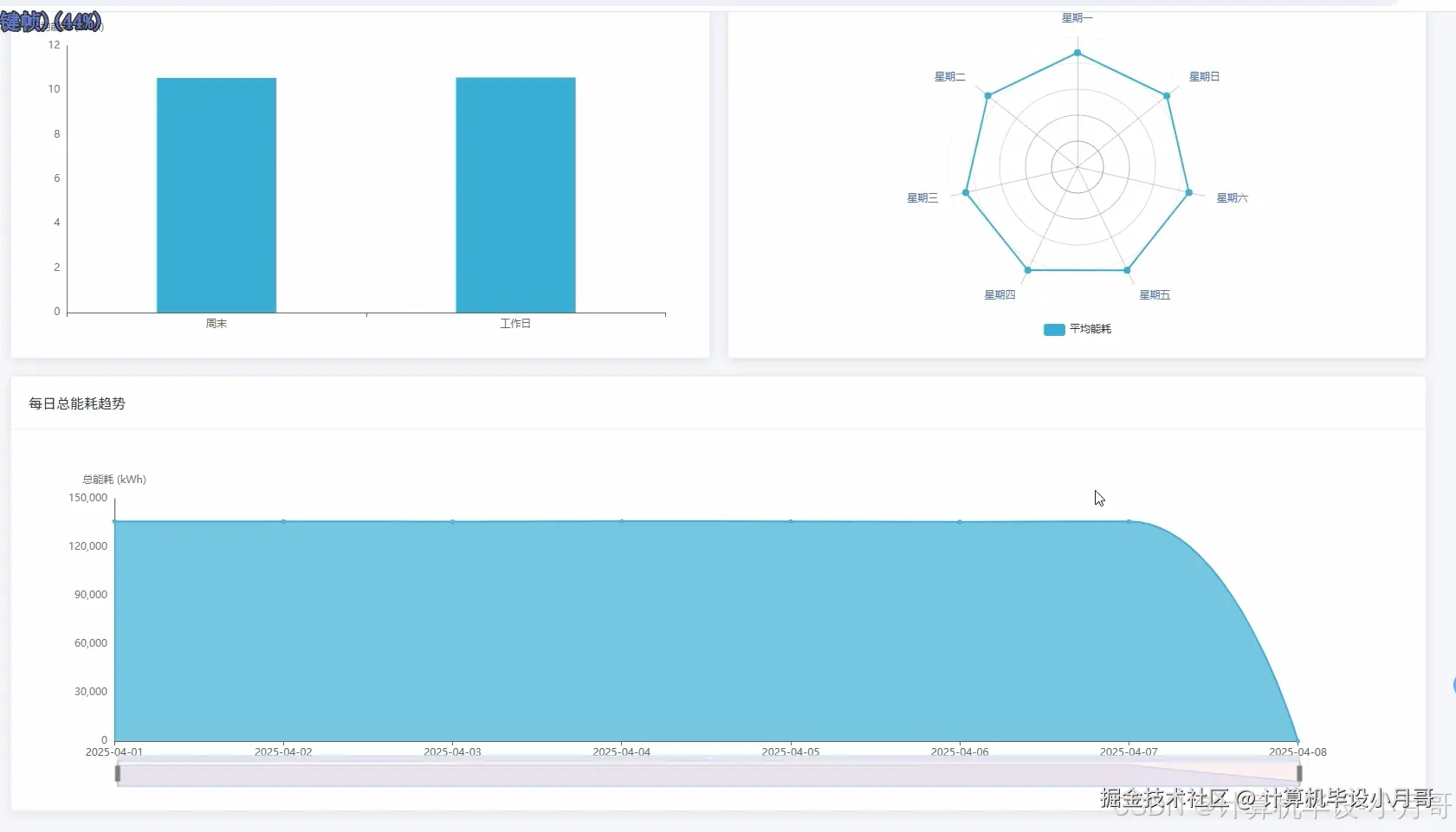Click the 星期一 radar axis label
This screenshot has width=1456, height=832.
[x=1077, y=17]
